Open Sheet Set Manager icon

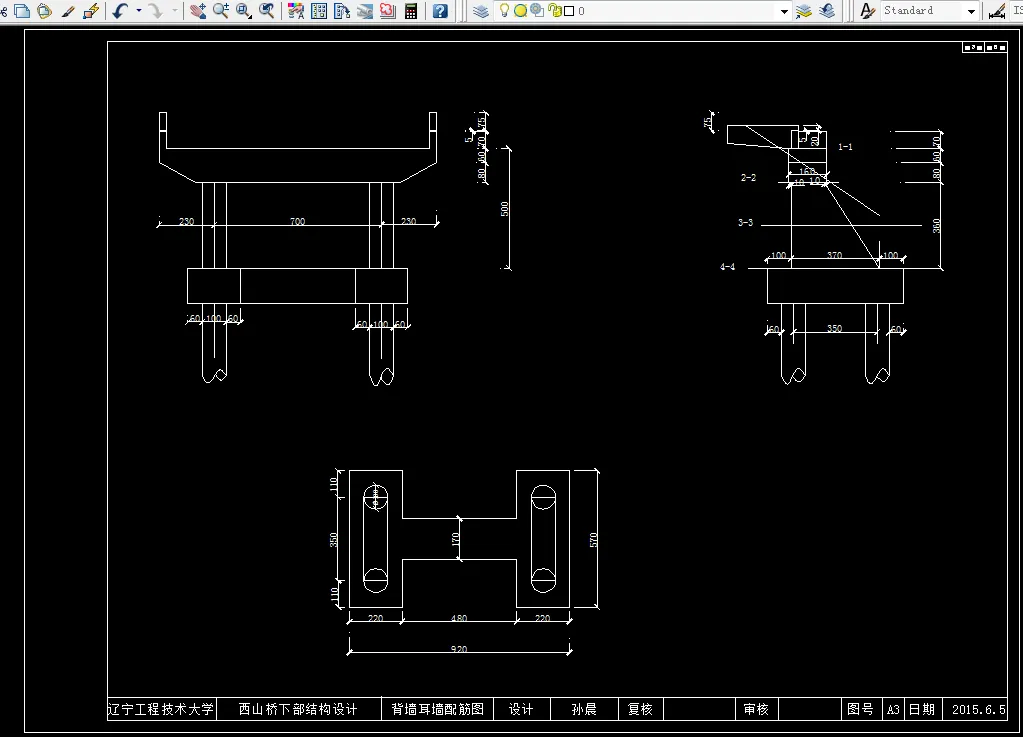(365, 10)
